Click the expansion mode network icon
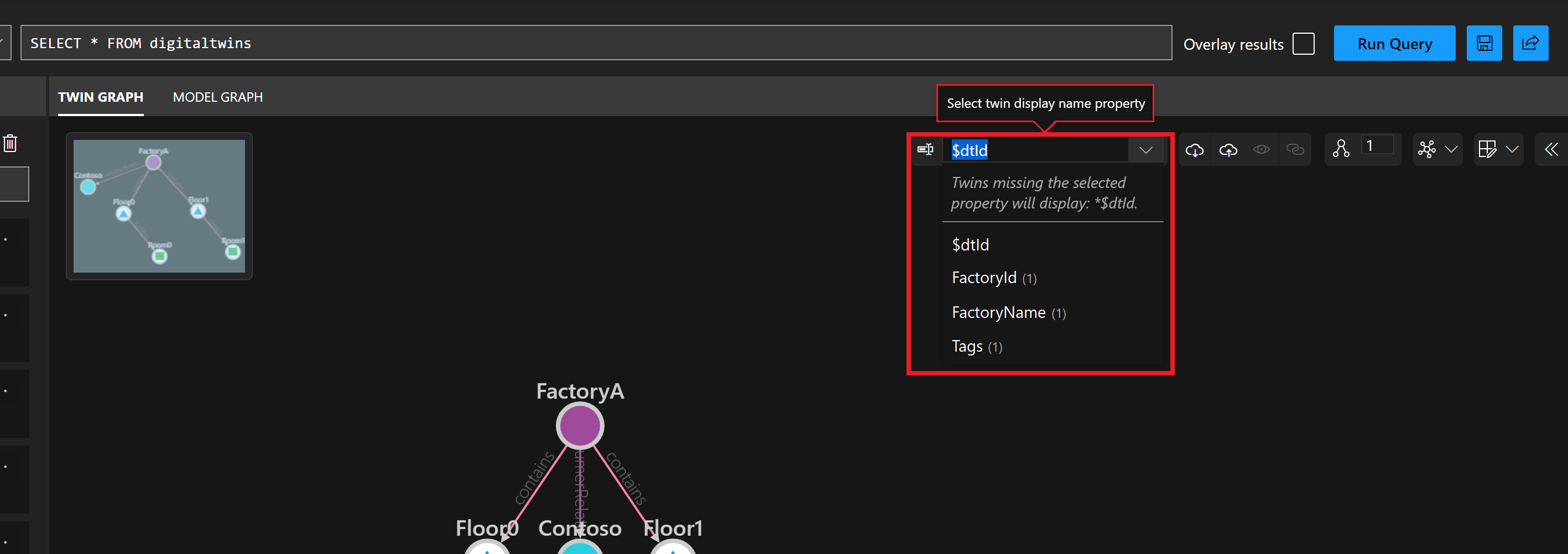The width and height of the screenshot is (1568, 554). tap(1428, 150)
